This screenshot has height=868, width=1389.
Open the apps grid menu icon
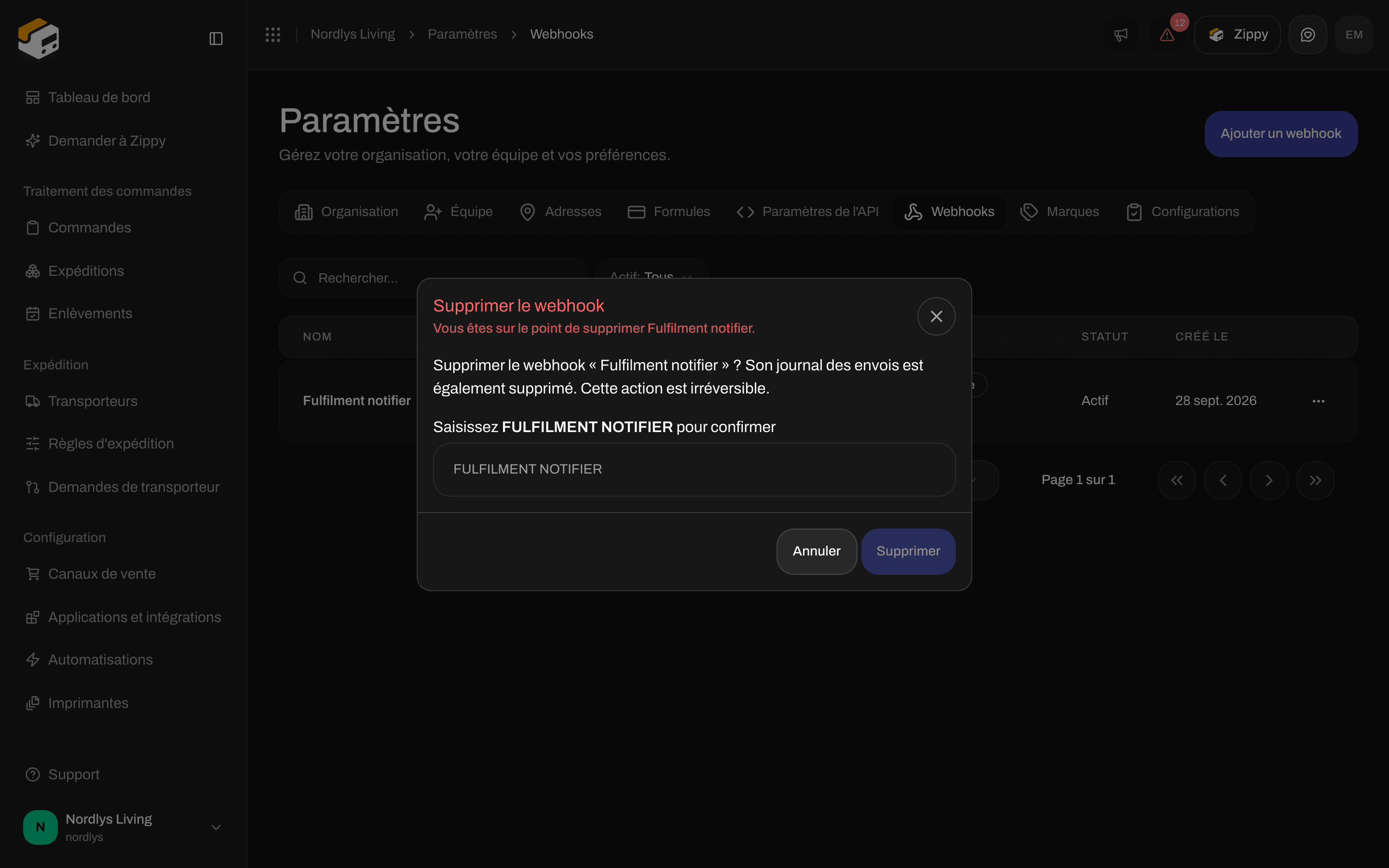[272, 34]
